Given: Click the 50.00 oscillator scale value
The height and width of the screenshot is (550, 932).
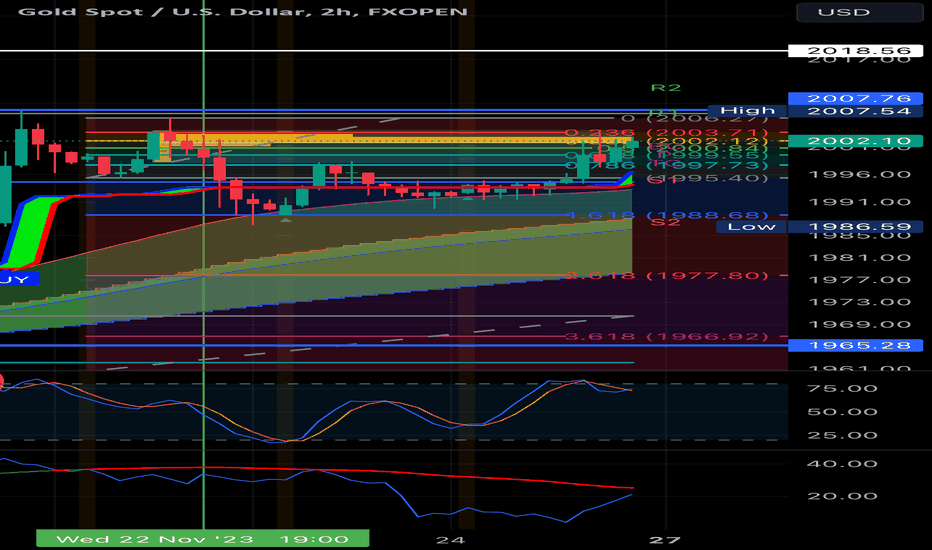Looking at the screenshot, I should click(842, 411).
